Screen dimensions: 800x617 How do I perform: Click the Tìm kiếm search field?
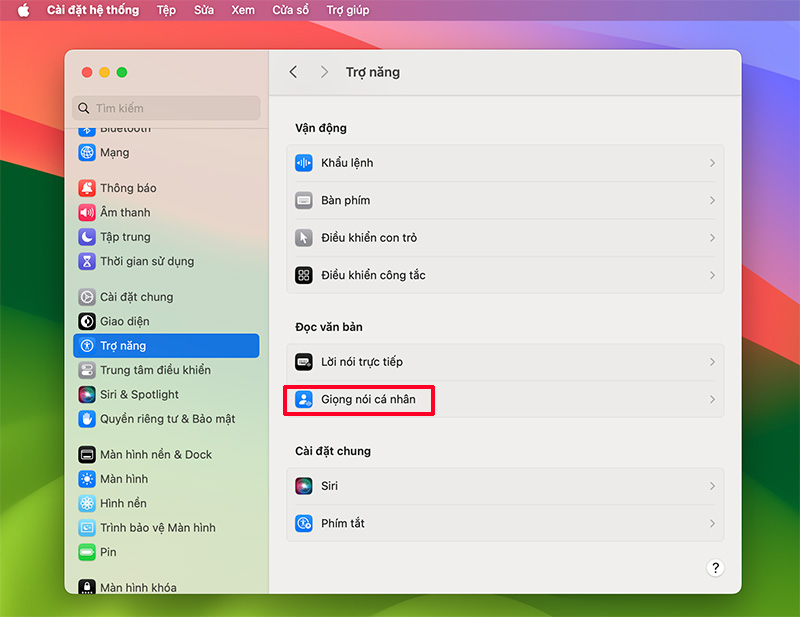[x=166, y=108]
